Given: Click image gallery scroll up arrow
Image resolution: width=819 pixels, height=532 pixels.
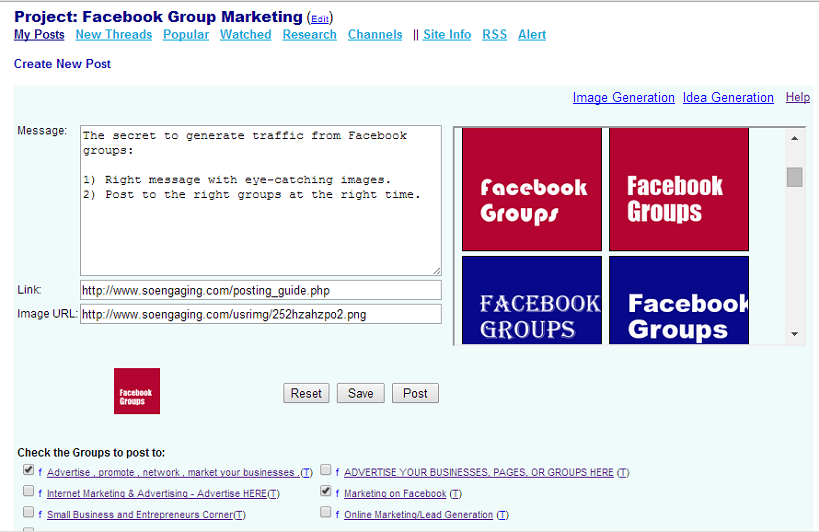Looking at the screenshot, I should point(794,138).
